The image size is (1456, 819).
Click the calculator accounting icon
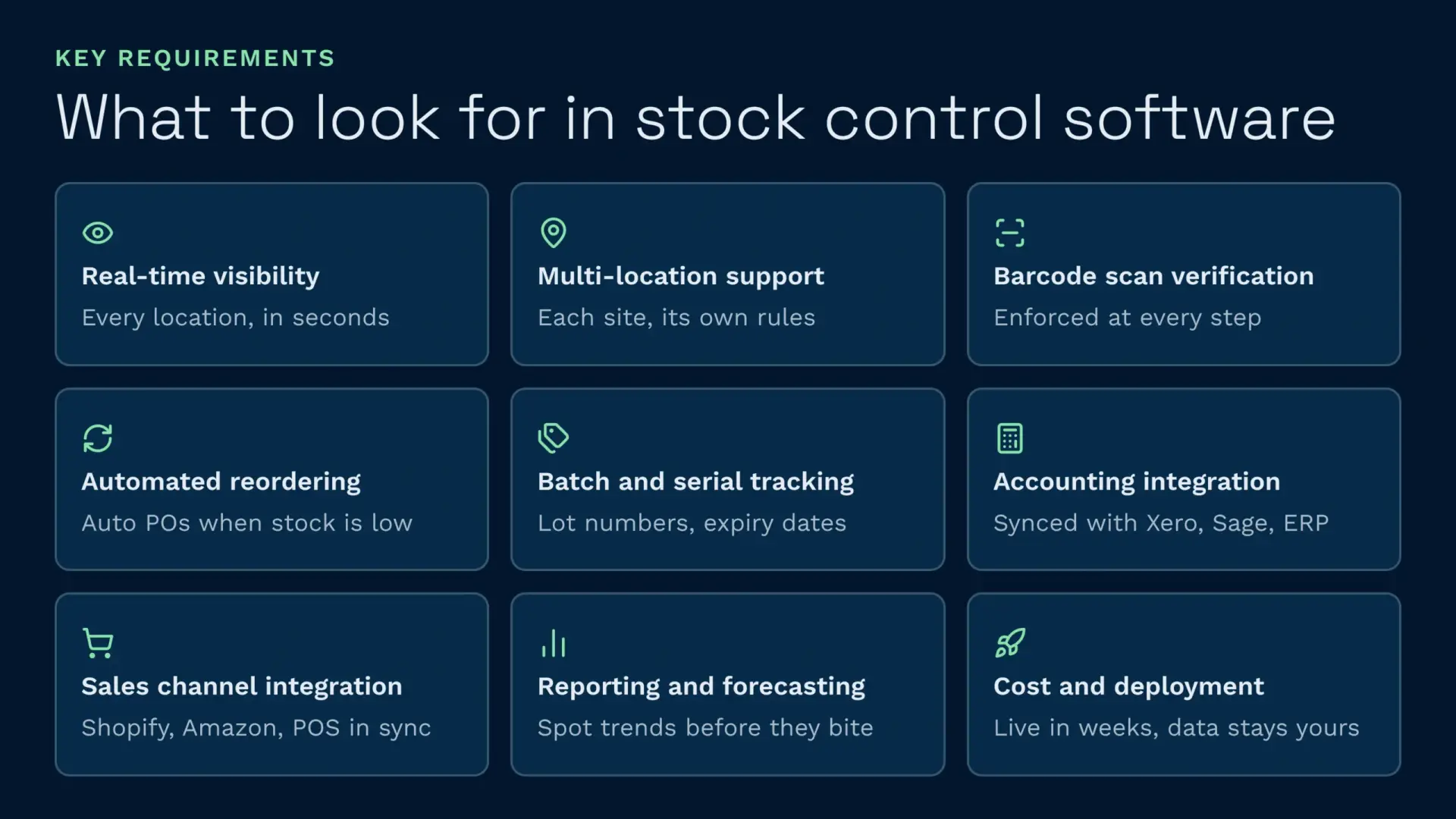coord(1009,438)
